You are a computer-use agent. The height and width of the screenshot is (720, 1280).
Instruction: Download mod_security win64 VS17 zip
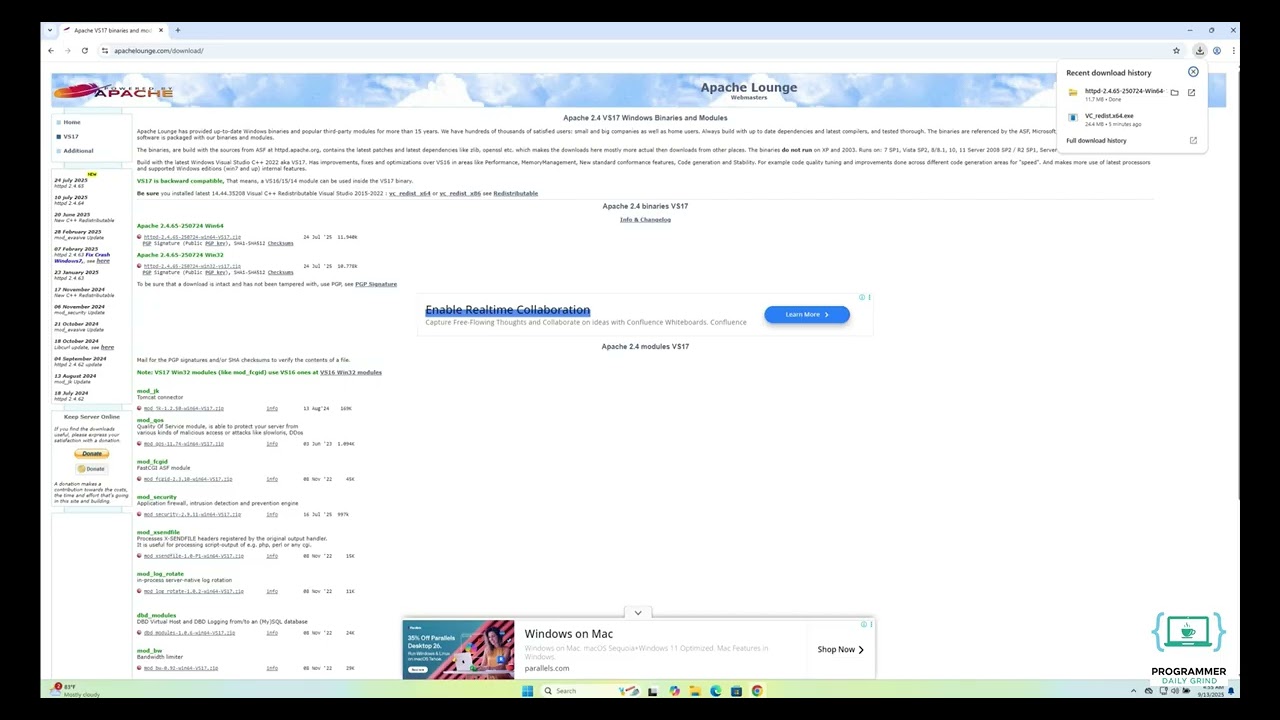pos(192,515)
